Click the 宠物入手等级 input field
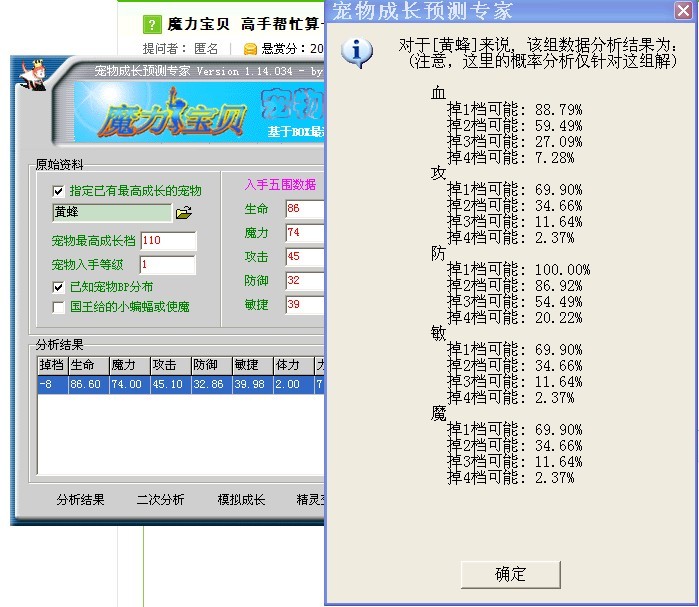699x607 pixels. tap(167, 265)
